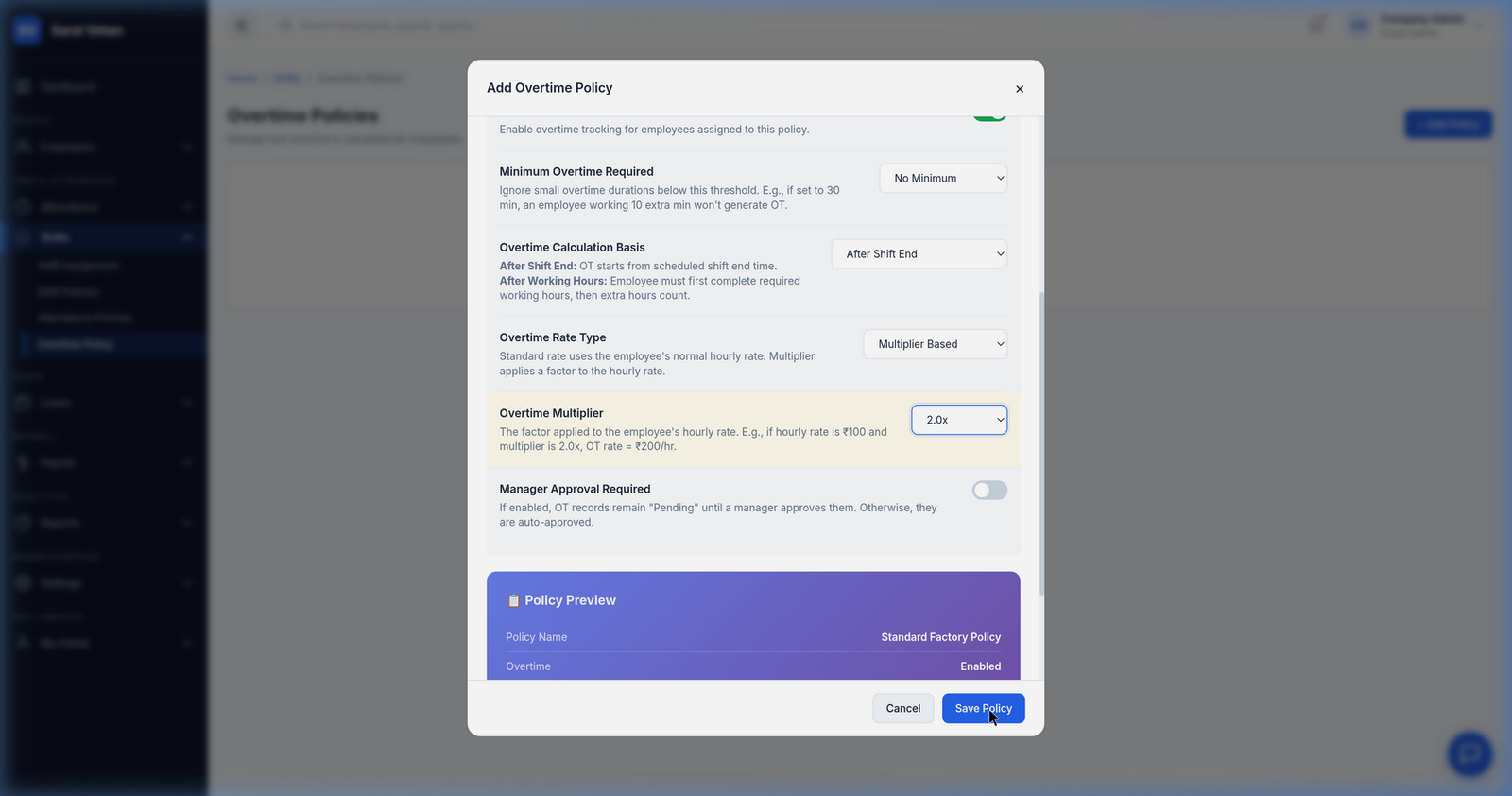
Task: Click the Policy Preview heading
Action: [570, 600]
